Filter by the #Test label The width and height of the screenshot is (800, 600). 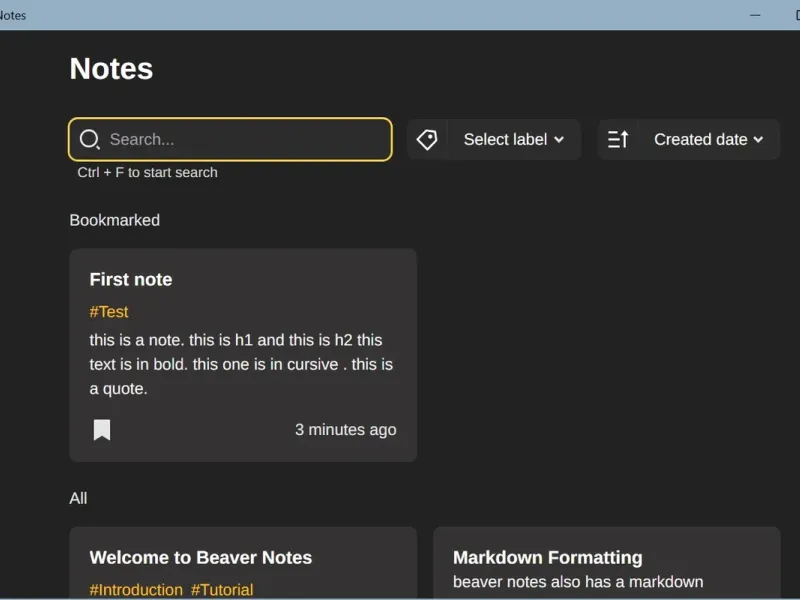pyautogui.click(x=109, y=312)
